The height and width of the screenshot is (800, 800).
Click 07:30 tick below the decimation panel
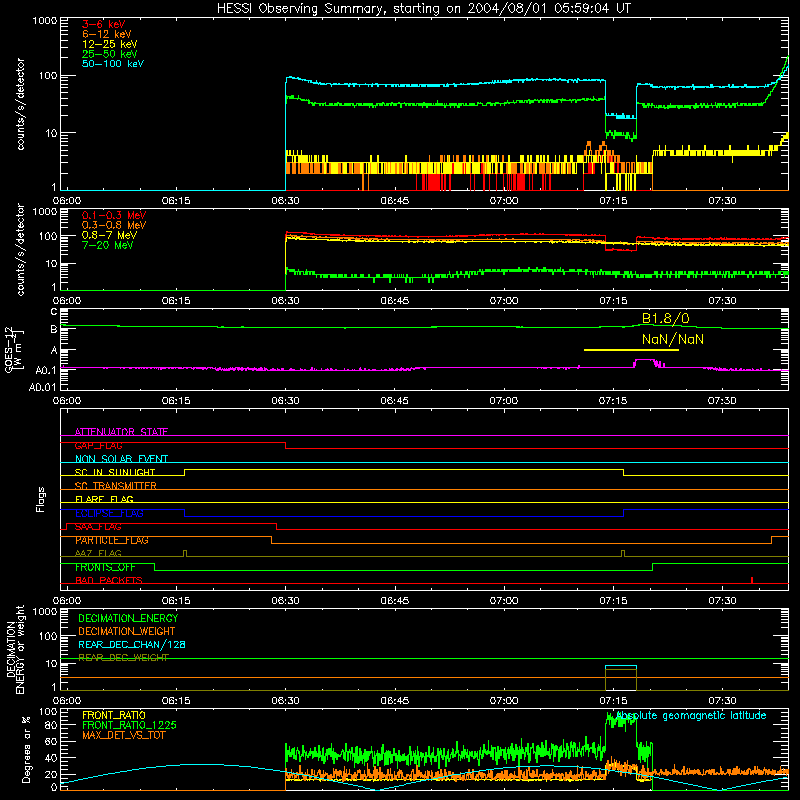point(722,701)
